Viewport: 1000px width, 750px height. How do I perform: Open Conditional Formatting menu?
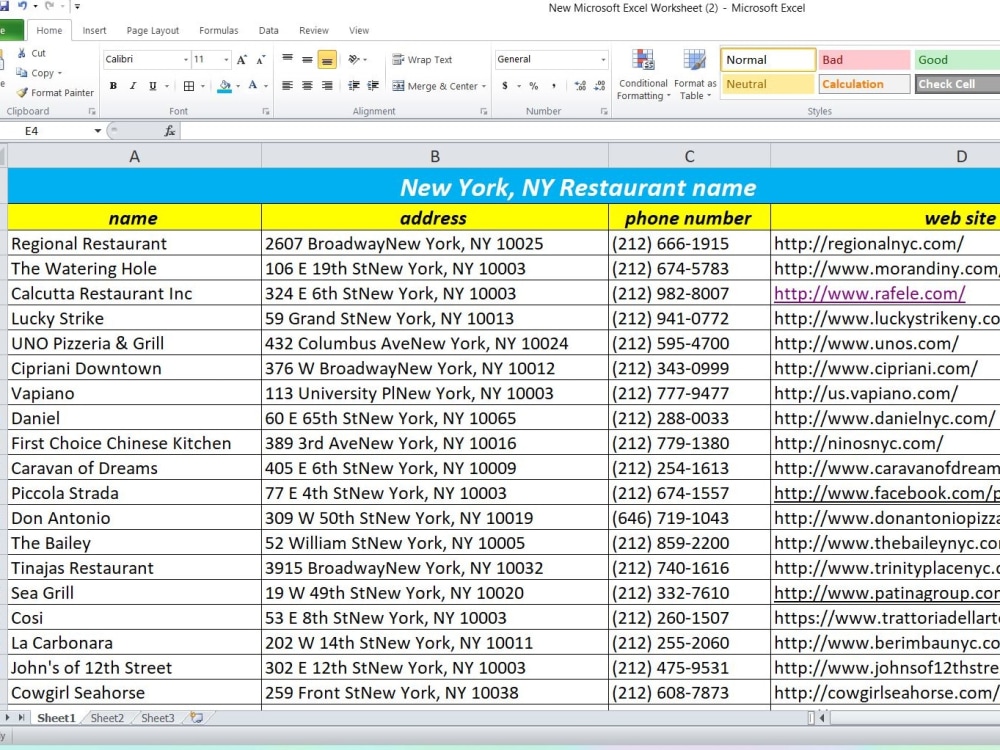pyautogui.click(x=643, y=75)
